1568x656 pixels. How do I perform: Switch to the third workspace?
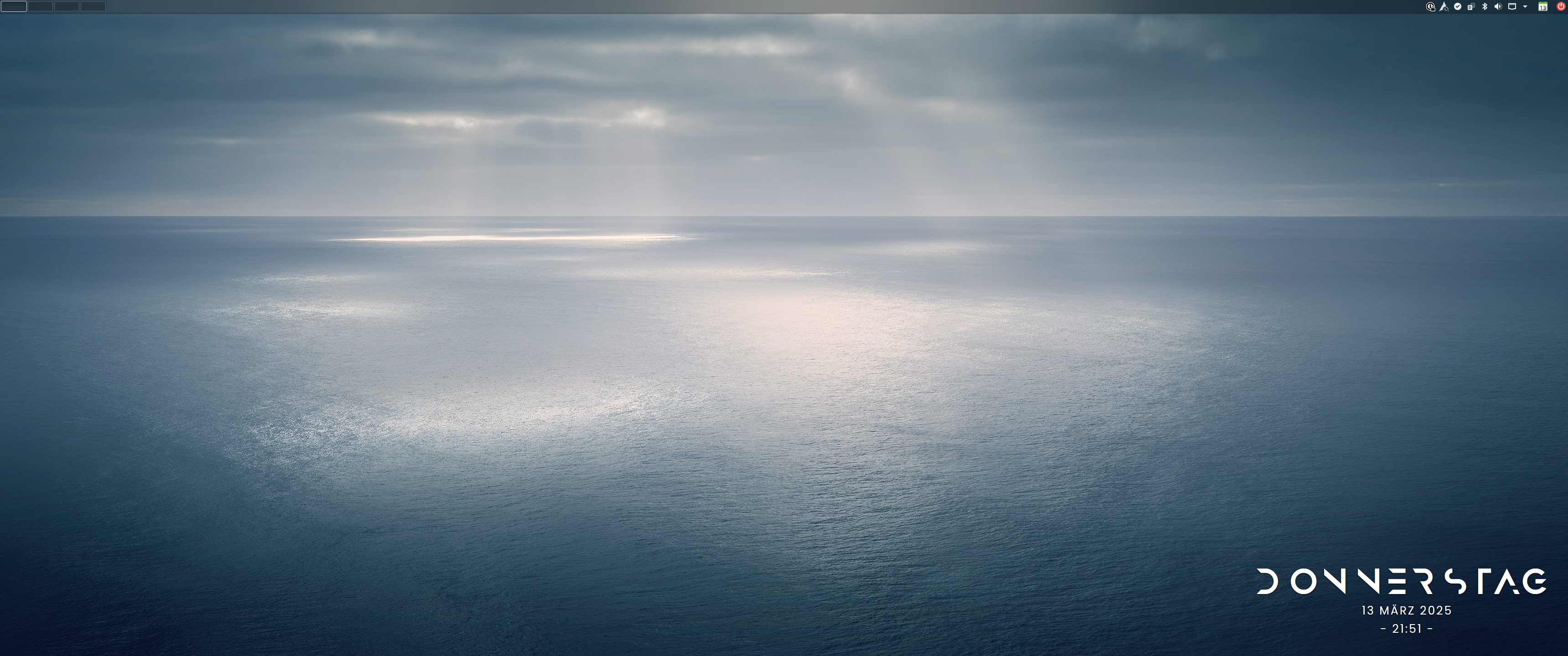click(x=67, y=6)
